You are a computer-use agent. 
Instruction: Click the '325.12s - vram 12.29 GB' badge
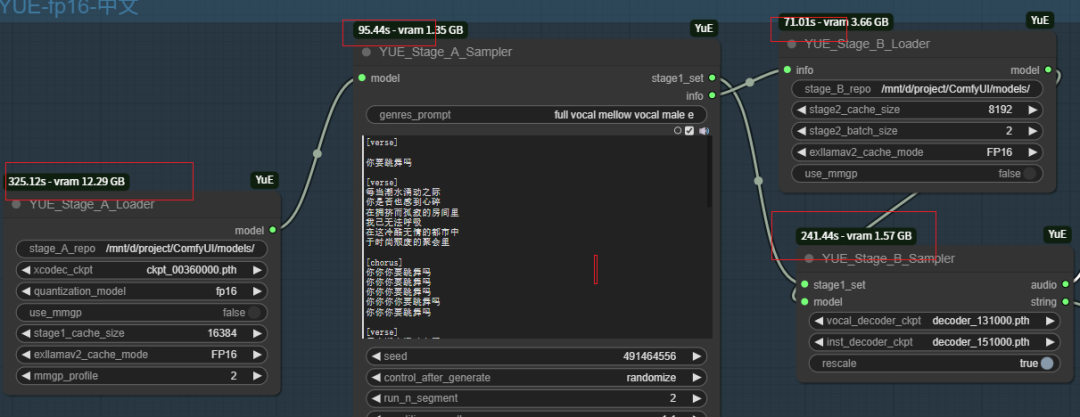[67, 181]
